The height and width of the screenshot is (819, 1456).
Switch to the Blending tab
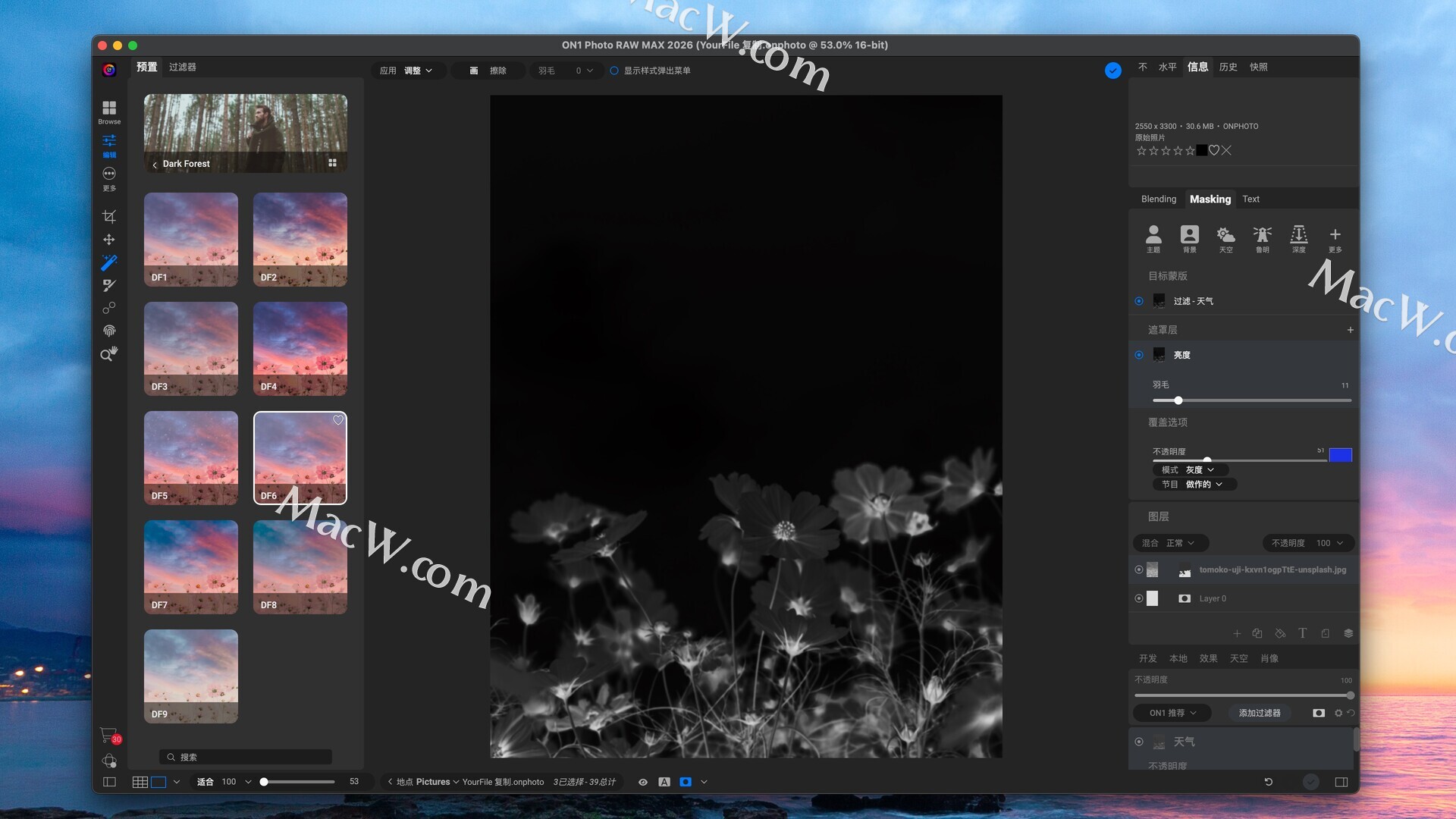[x=1158, y=199]
